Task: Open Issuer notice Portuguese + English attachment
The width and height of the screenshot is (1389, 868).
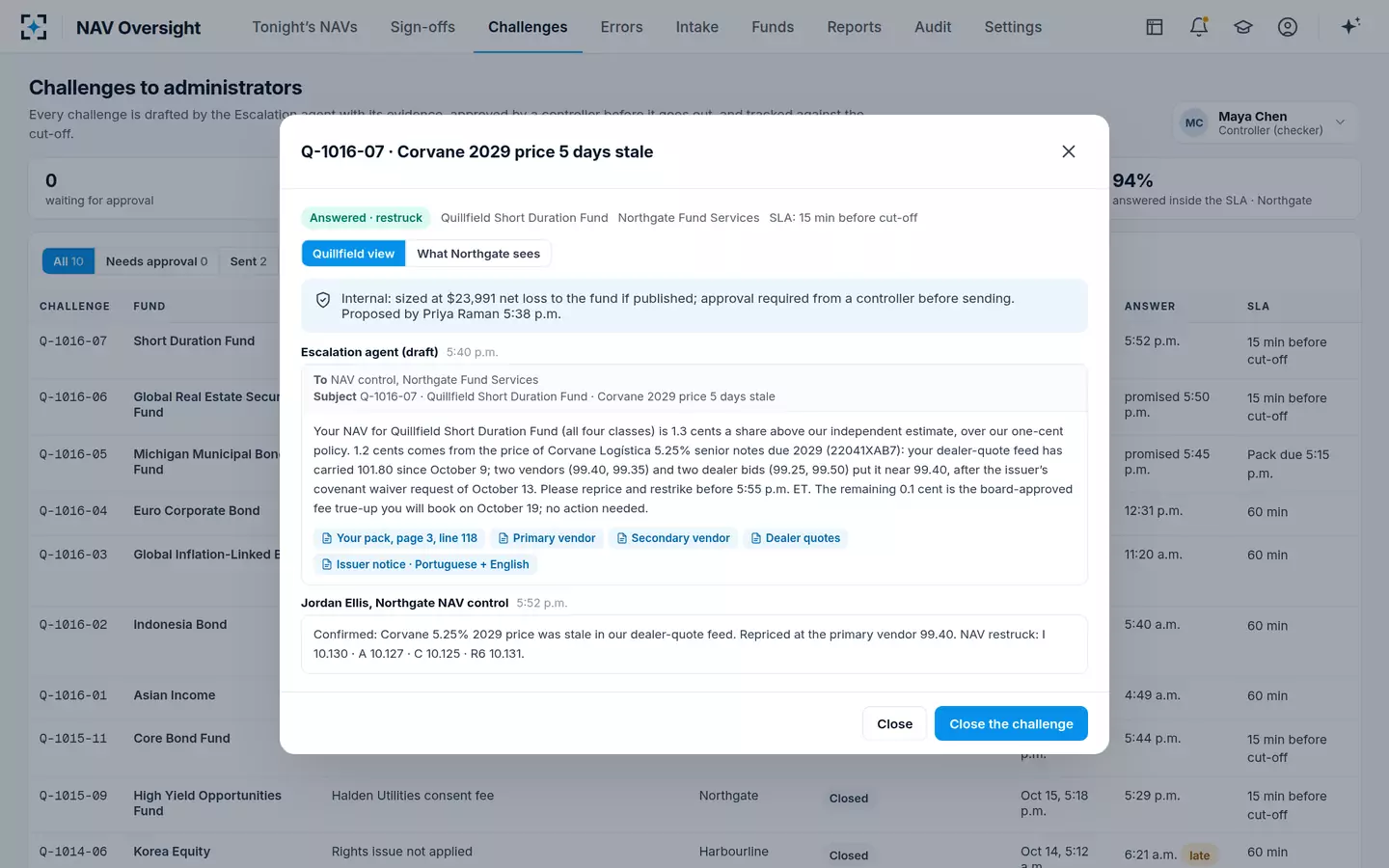Action: point(425,564)
